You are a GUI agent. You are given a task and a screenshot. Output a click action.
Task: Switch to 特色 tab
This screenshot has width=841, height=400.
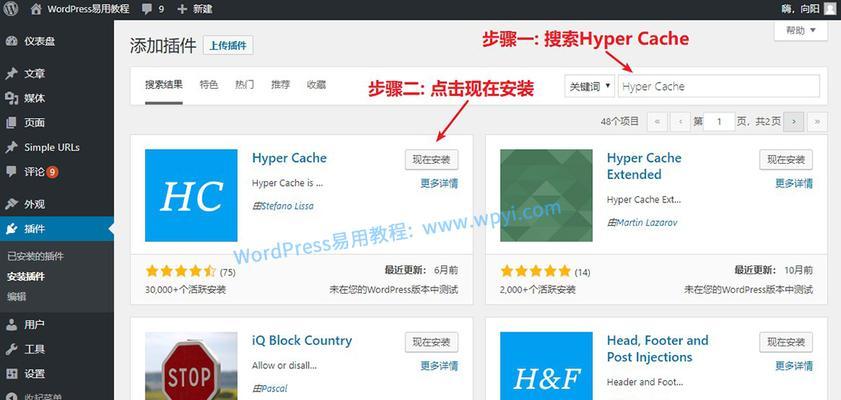209,85
